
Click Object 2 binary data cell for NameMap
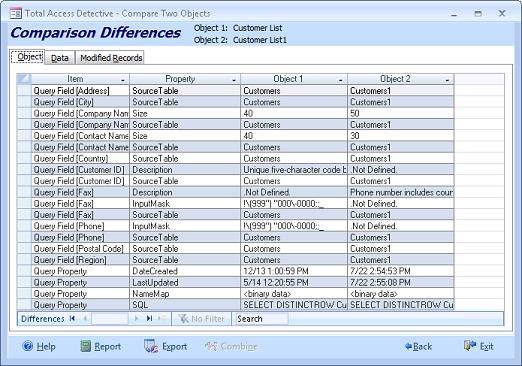401,294
